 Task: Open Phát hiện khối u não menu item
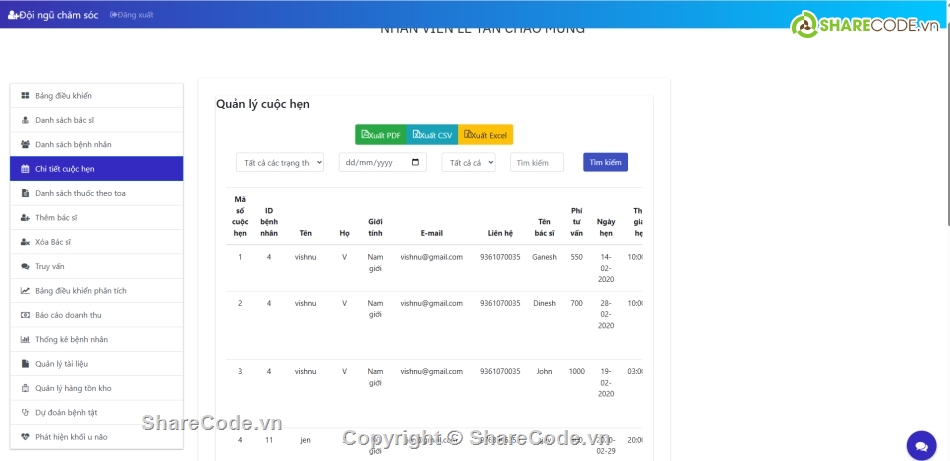point(96,437)
